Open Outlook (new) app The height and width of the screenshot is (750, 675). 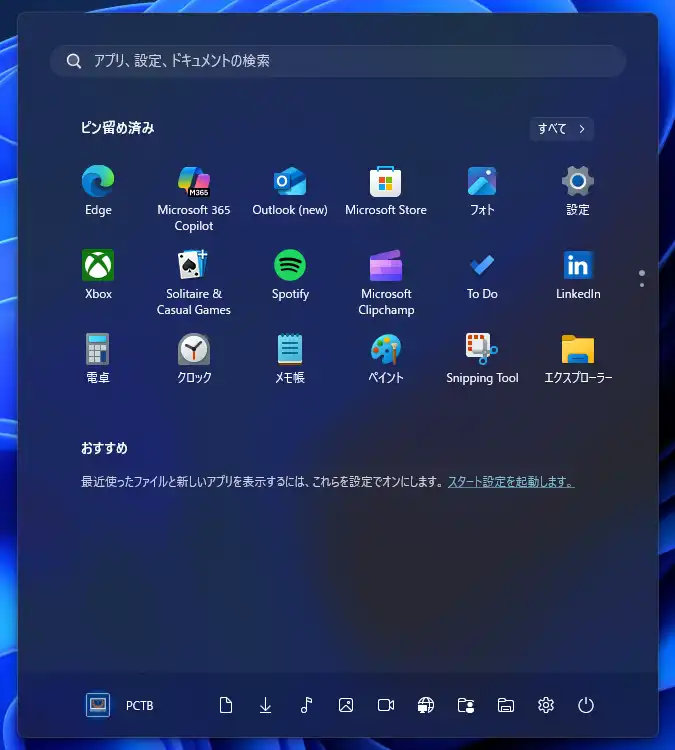click(290, 191)
